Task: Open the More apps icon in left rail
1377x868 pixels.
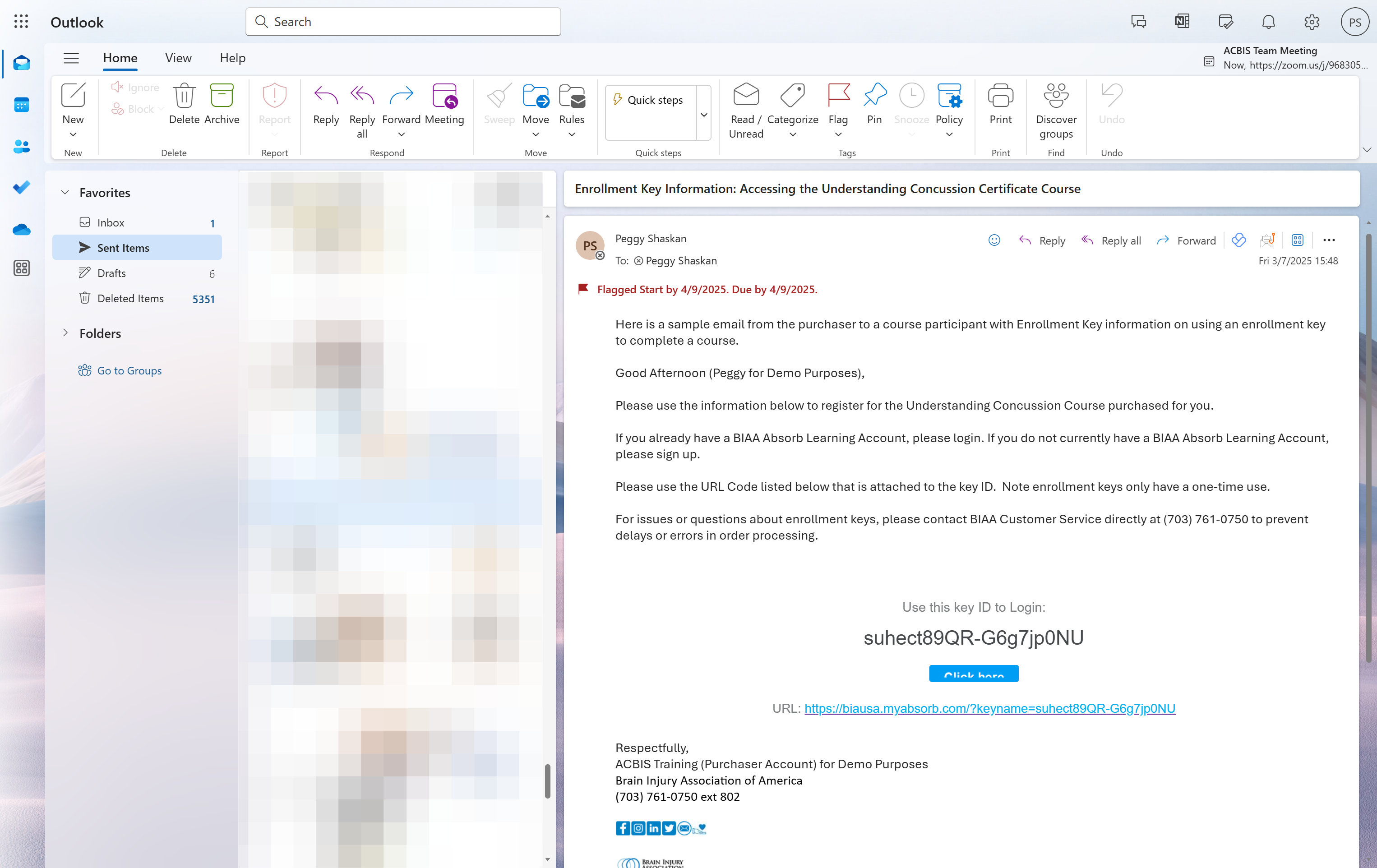Action: point(21,268)
